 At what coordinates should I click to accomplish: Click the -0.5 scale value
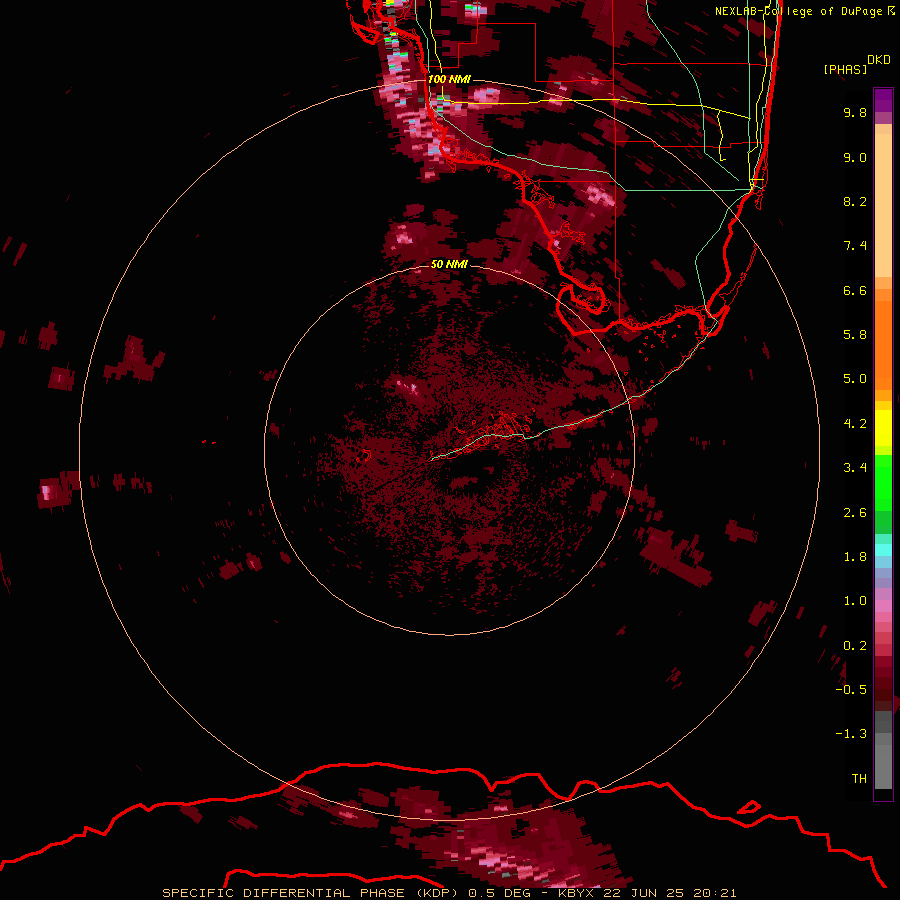[851, 690]
